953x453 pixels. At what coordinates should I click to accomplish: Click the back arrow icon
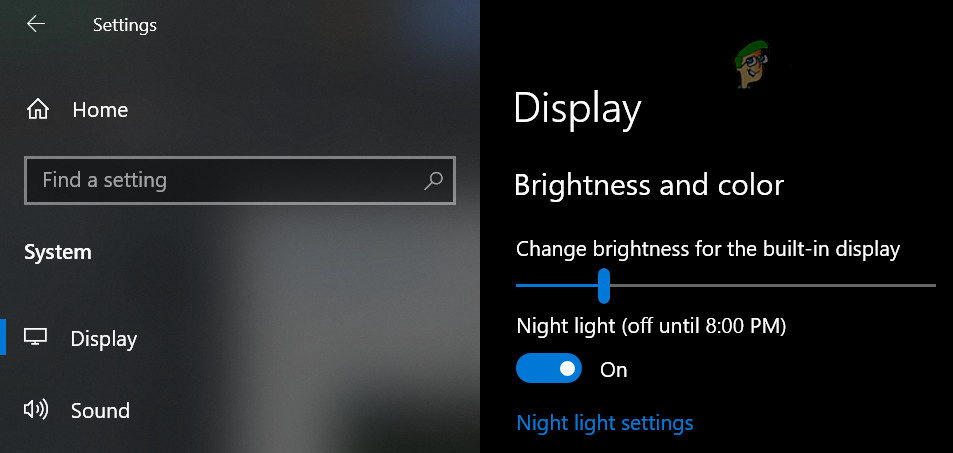36,24
